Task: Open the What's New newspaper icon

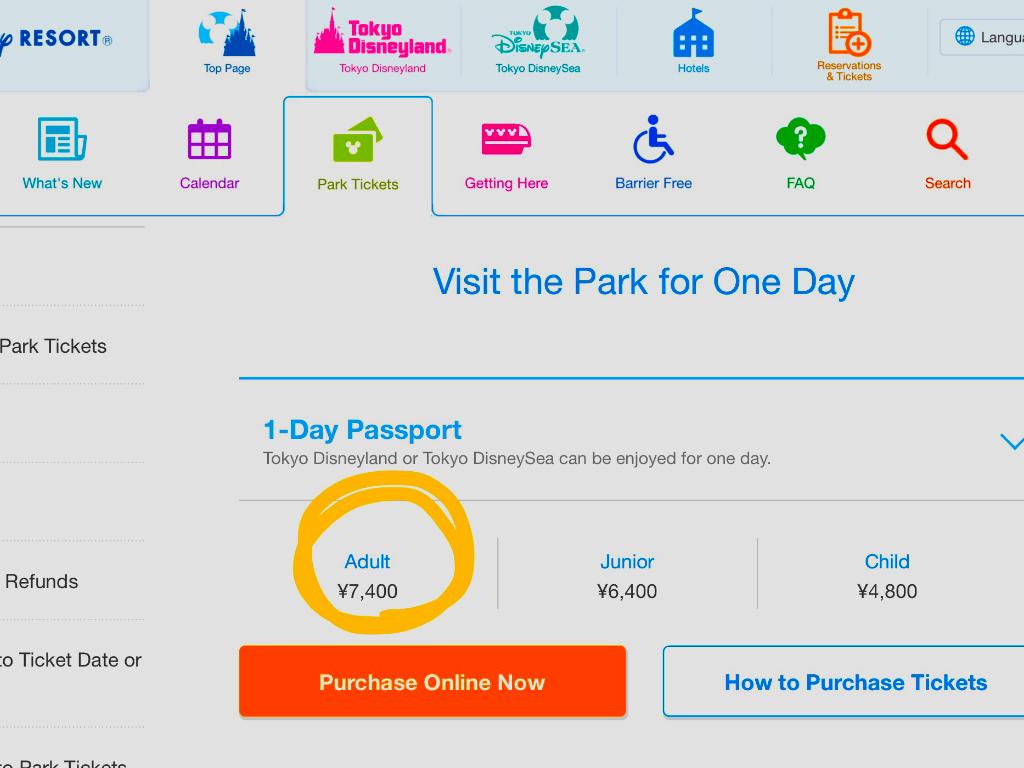Action: pos(62,140)
